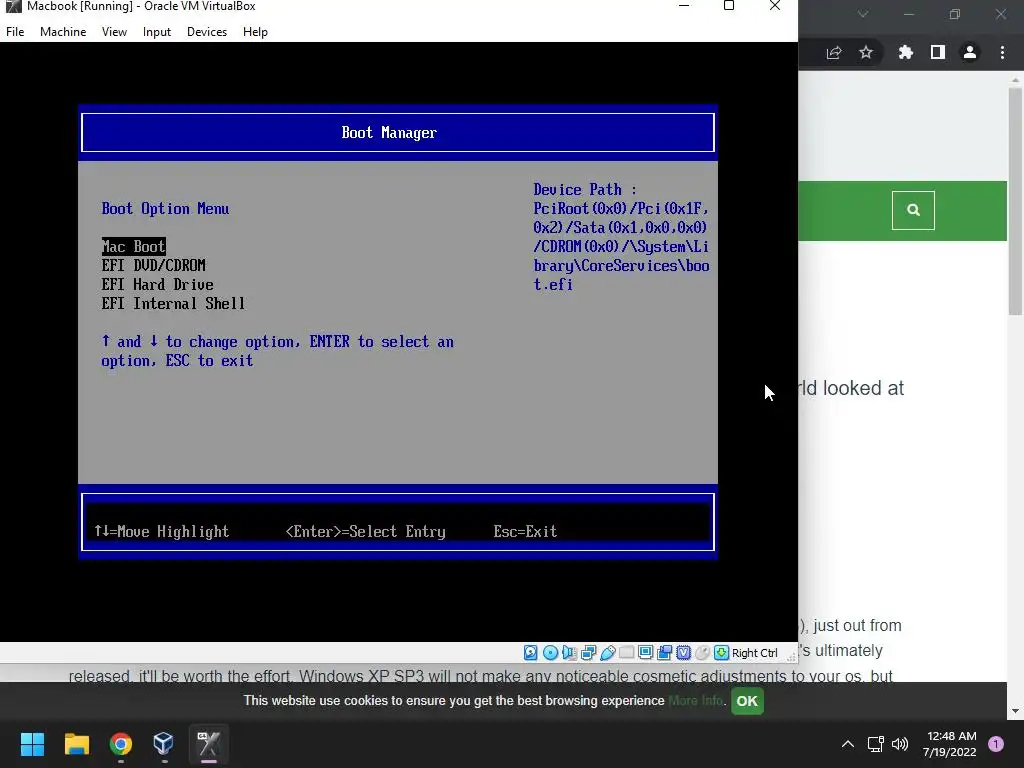
Task: Open the Chrome three-dot menu
Action: 1002,52
